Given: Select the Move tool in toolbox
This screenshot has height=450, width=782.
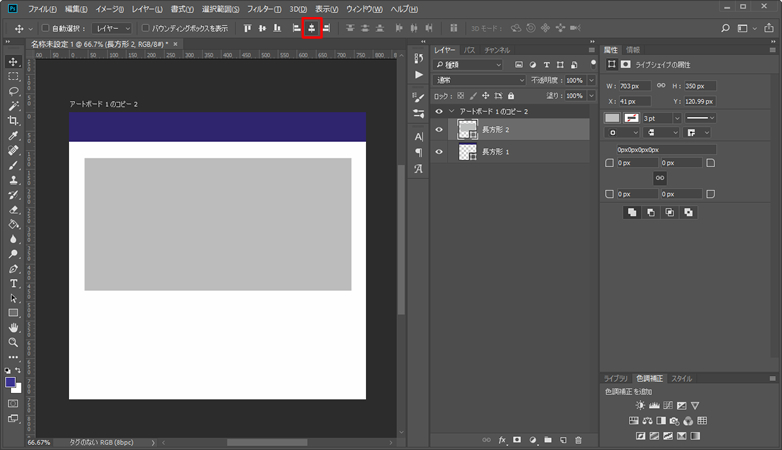Looking at the screenshot, I should (x=13, y=62).
